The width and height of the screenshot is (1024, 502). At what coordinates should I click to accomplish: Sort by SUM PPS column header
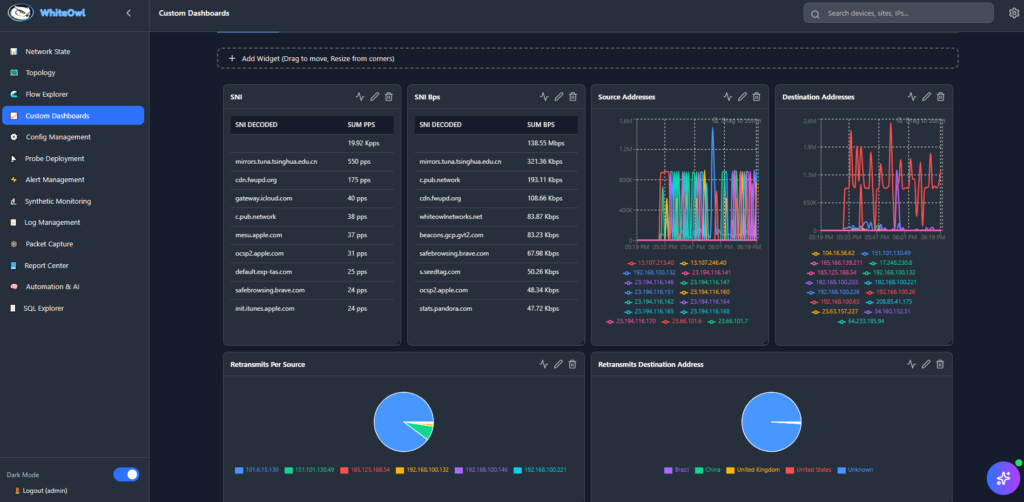(360, 125)
